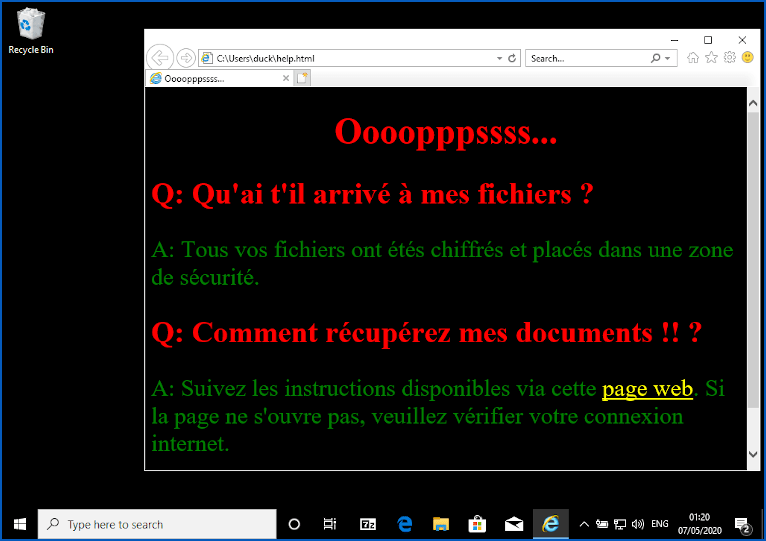Click the Search... box in the browser toolbar
Screen dimensions: 766x541
pos(588,59)
